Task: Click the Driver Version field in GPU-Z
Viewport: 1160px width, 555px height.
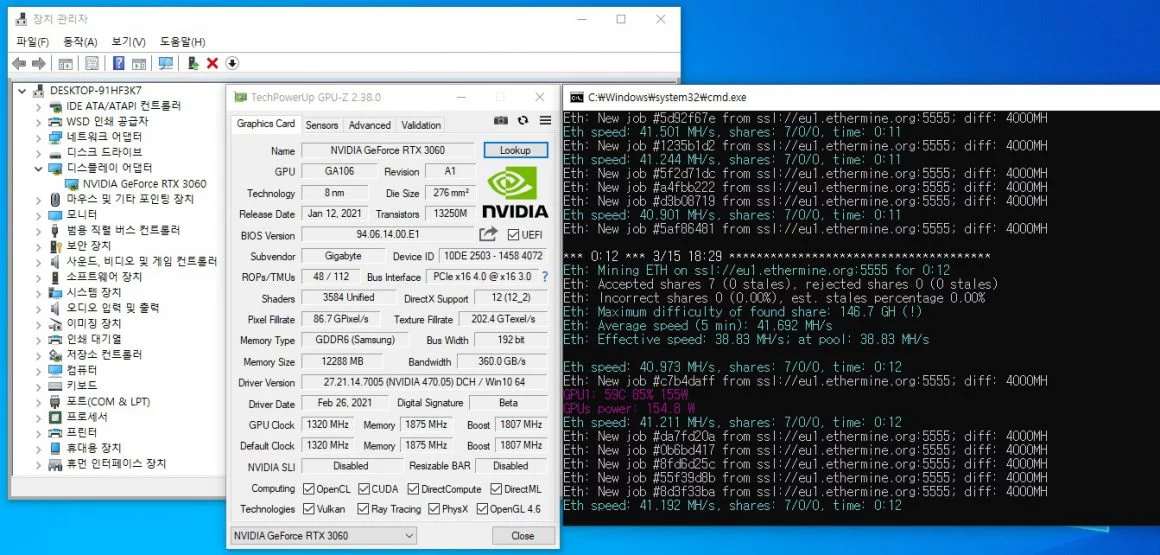Action: (x=424, y=383)
